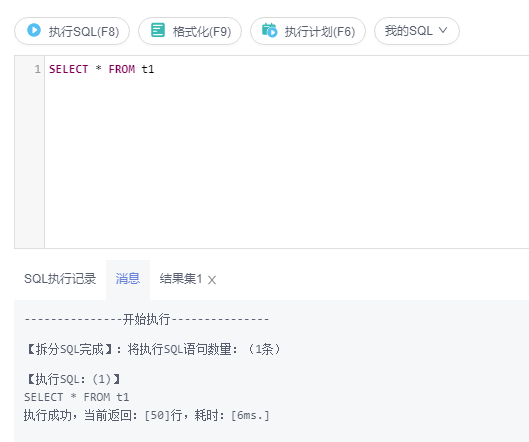This screenshot has height=442, width=529.
Task: Click the calendar-play icon for 执行计划
Action: coord(270,30)
